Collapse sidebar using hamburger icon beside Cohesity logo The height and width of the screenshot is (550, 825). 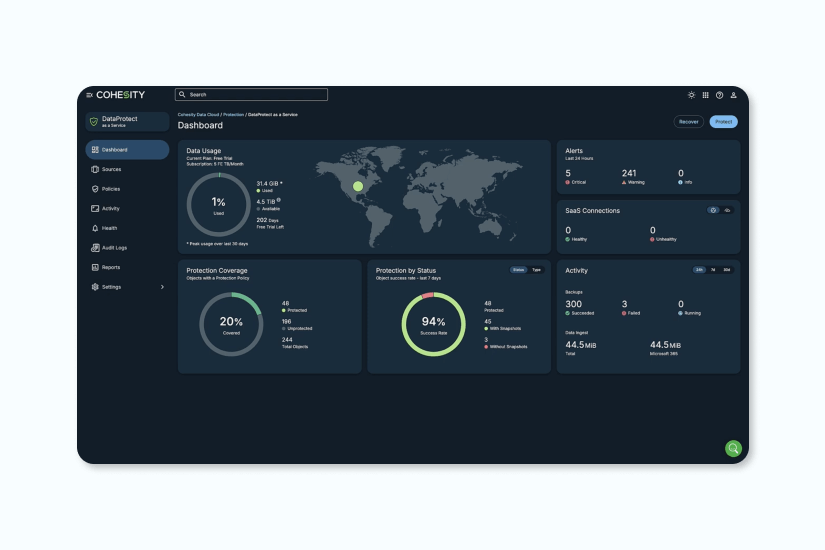pos(89,95)
